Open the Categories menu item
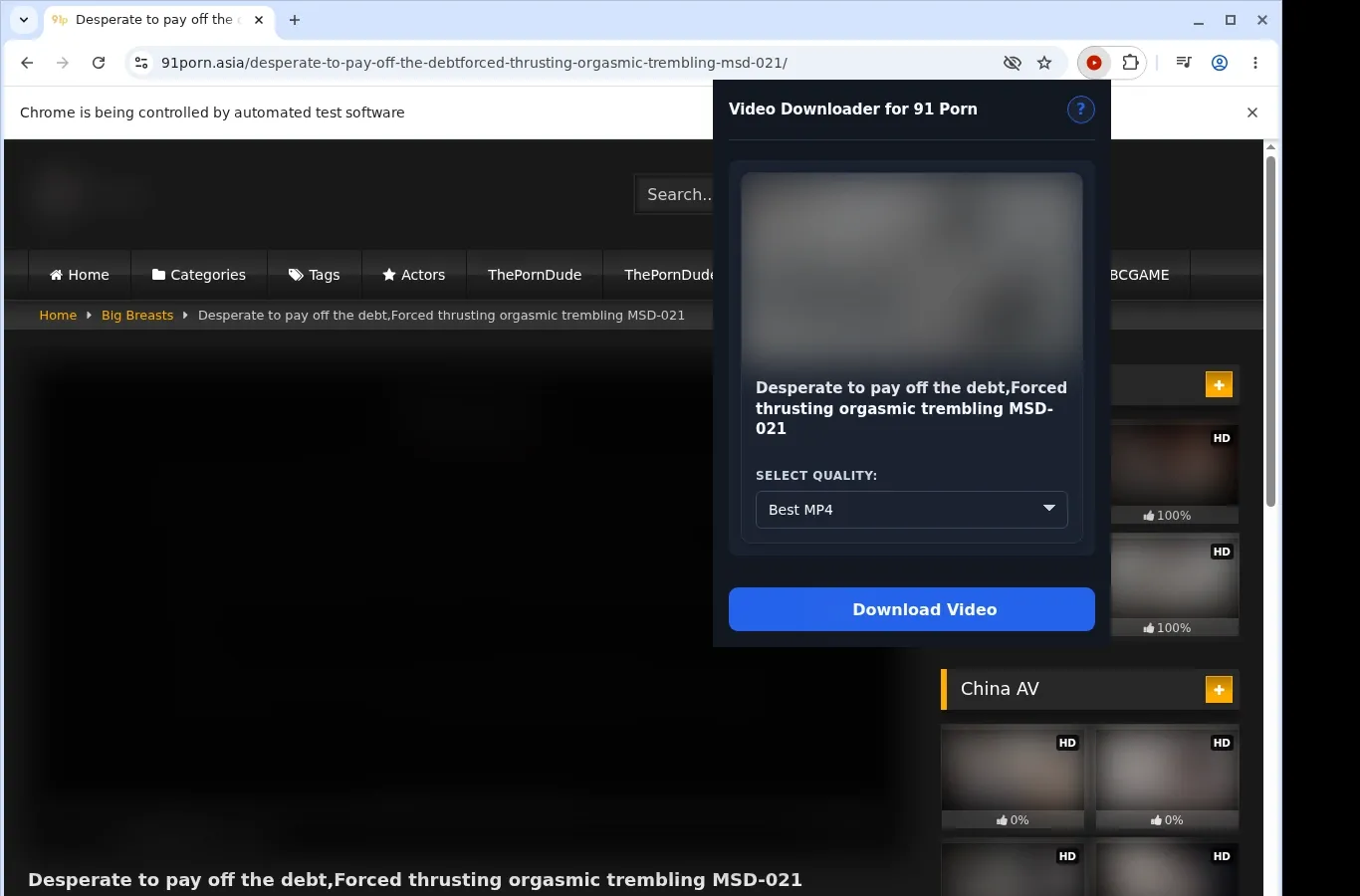 coord(199,275)
